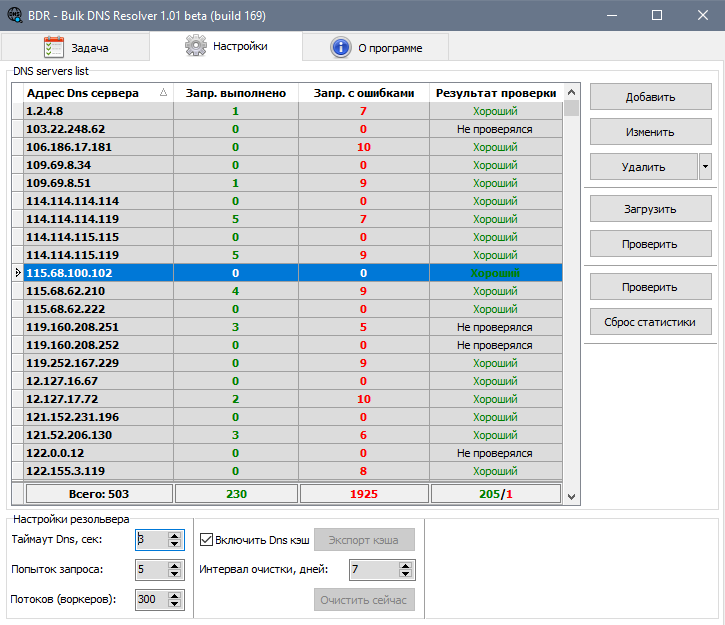Click the BDR application icon in title bar
The height and width of the screenshot is (625, 725).
[14, 15]
